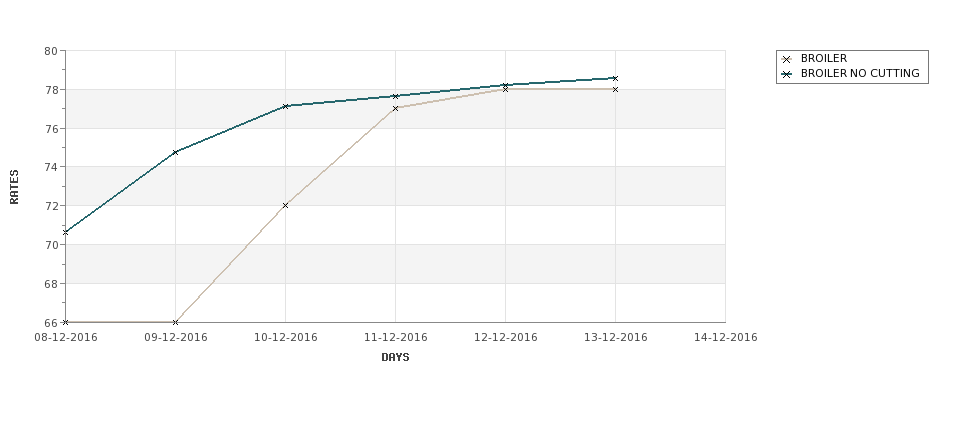Click the RATES axis title
Image resolution: width=975 pixels, height=429 pixels.
pos(14,187)
